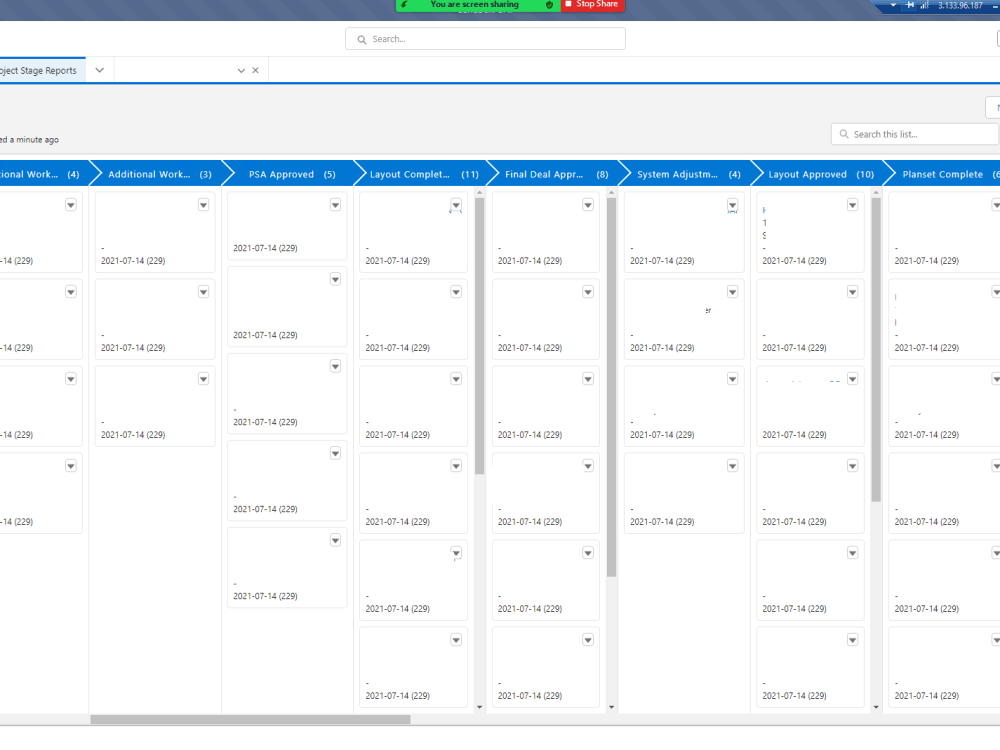Open the chevron menu next to Project Stage Reports

pyautogui.click(x=99, y=70)
